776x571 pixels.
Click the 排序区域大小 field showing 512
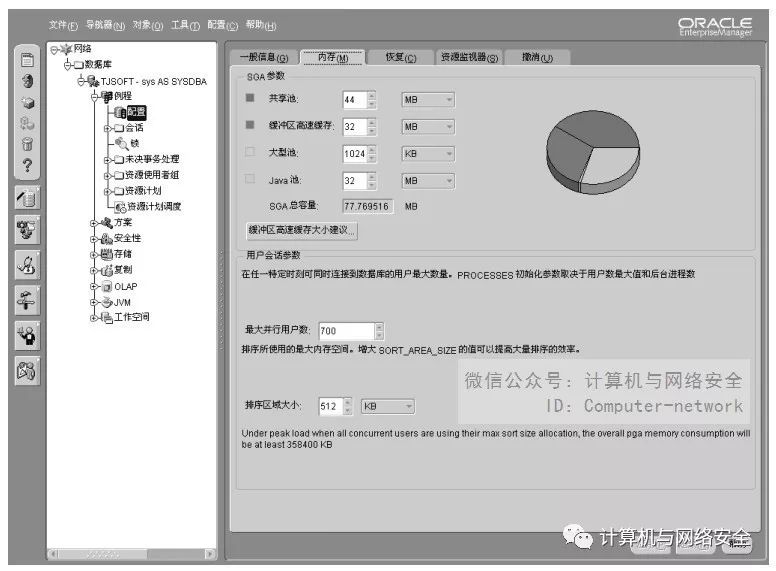coord(331,406)
